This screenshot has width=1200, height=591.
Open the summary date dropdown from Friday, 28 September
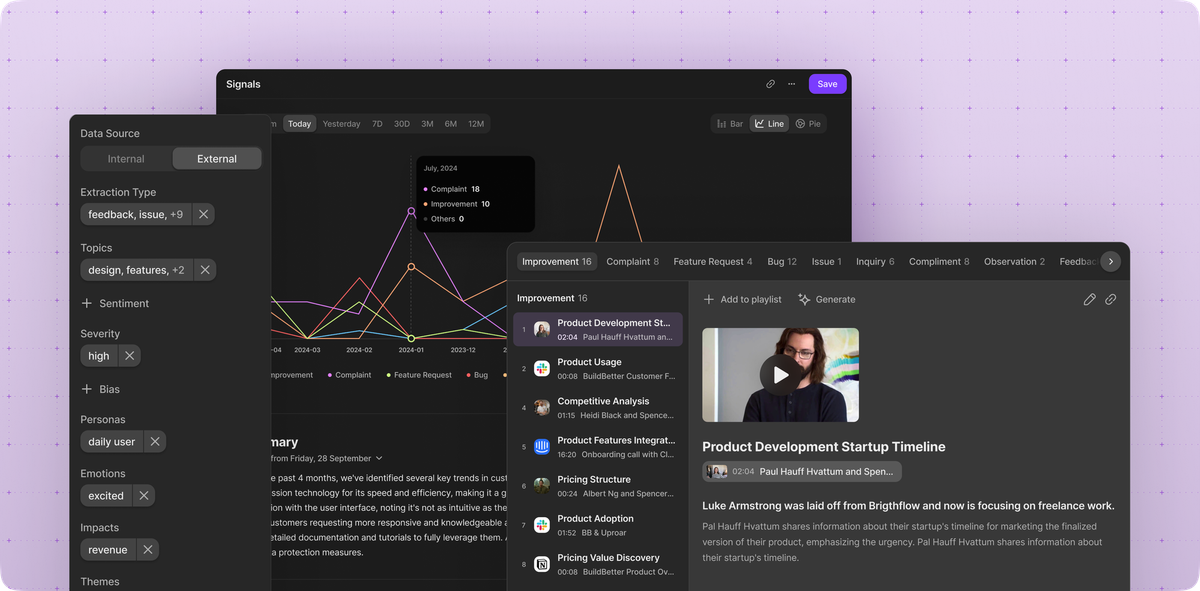point(327,458)
